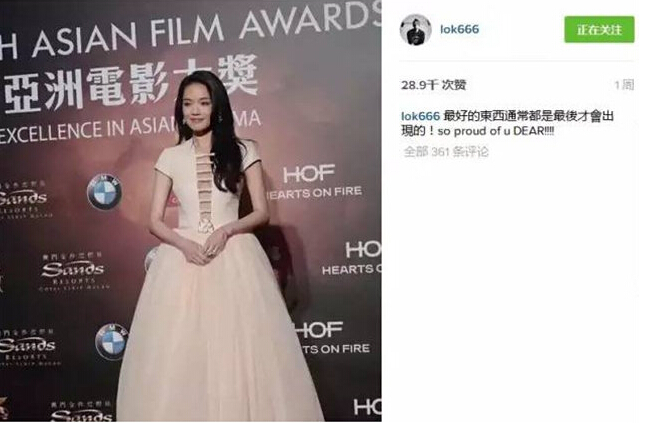Select the HOF Hearts On Fire logo near shoulder
Screen dimensions: 650x423
coord(315,181)
